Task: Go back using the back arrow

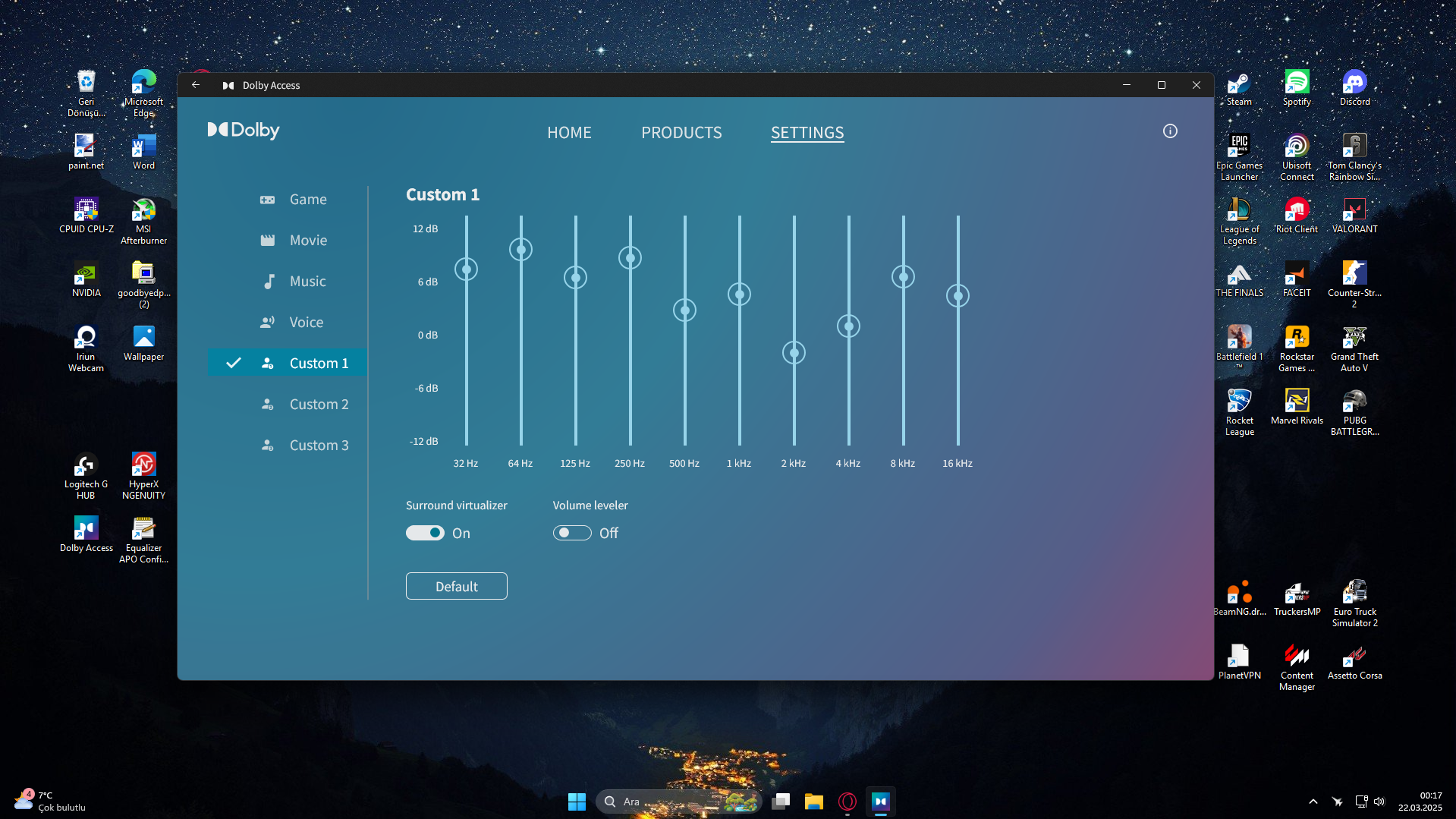Action: click(x=196, y=85)
